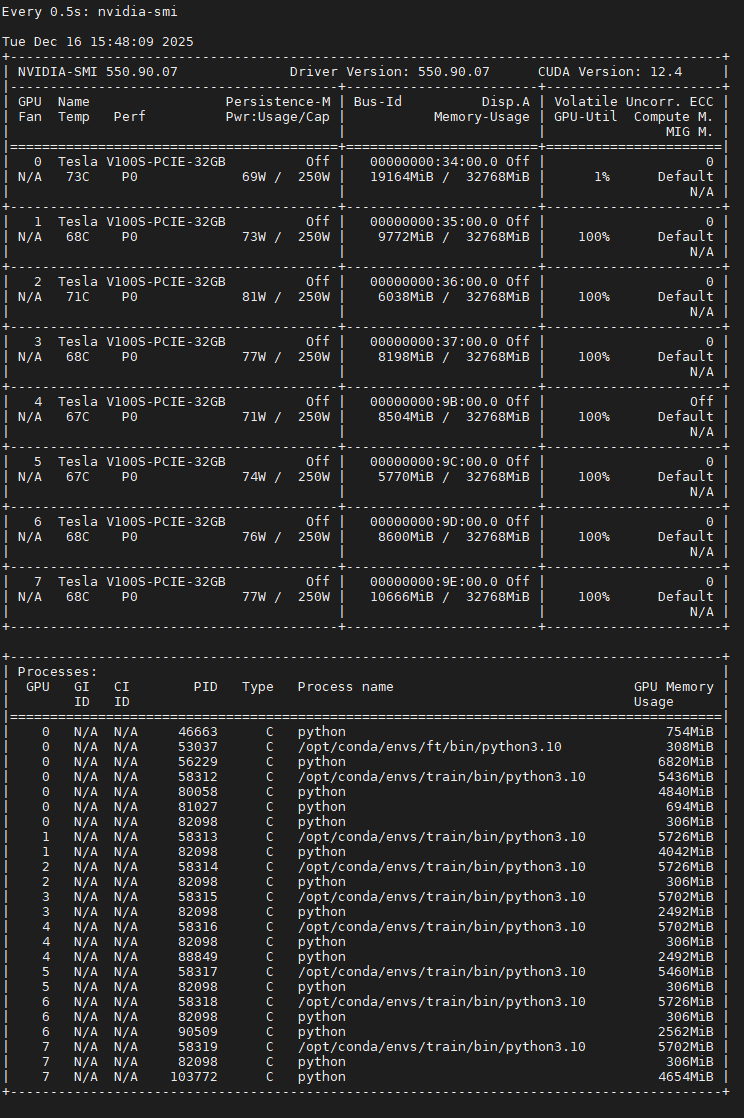Click GPU 5 memory usage '5770MiB'
Image resolution: width=744 pixels, height=1118 pixels.
(406, 476)
